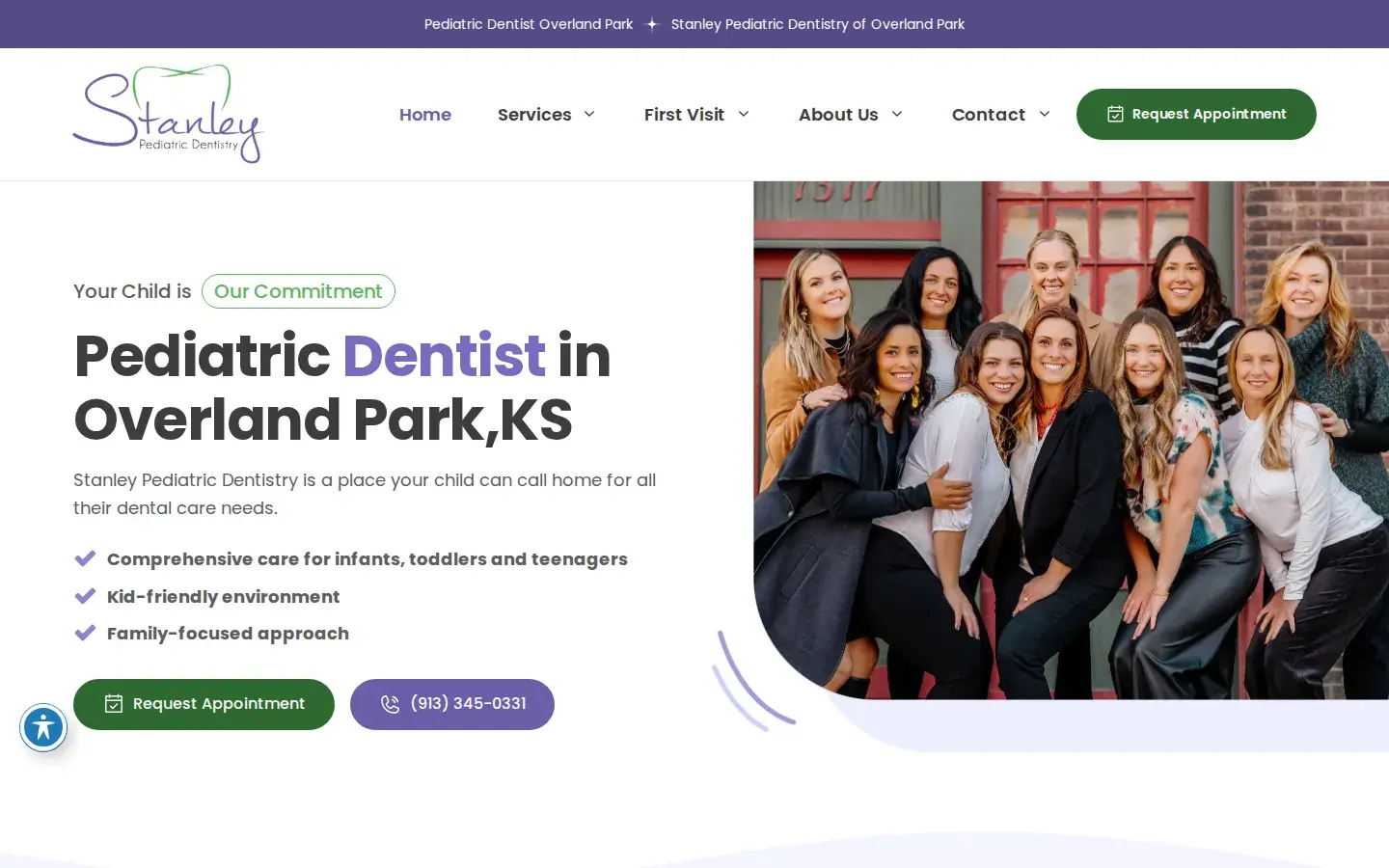Expand the About Us dropdown chevron
Viewport: 1389px width, 868px height.
coord(897,114)
